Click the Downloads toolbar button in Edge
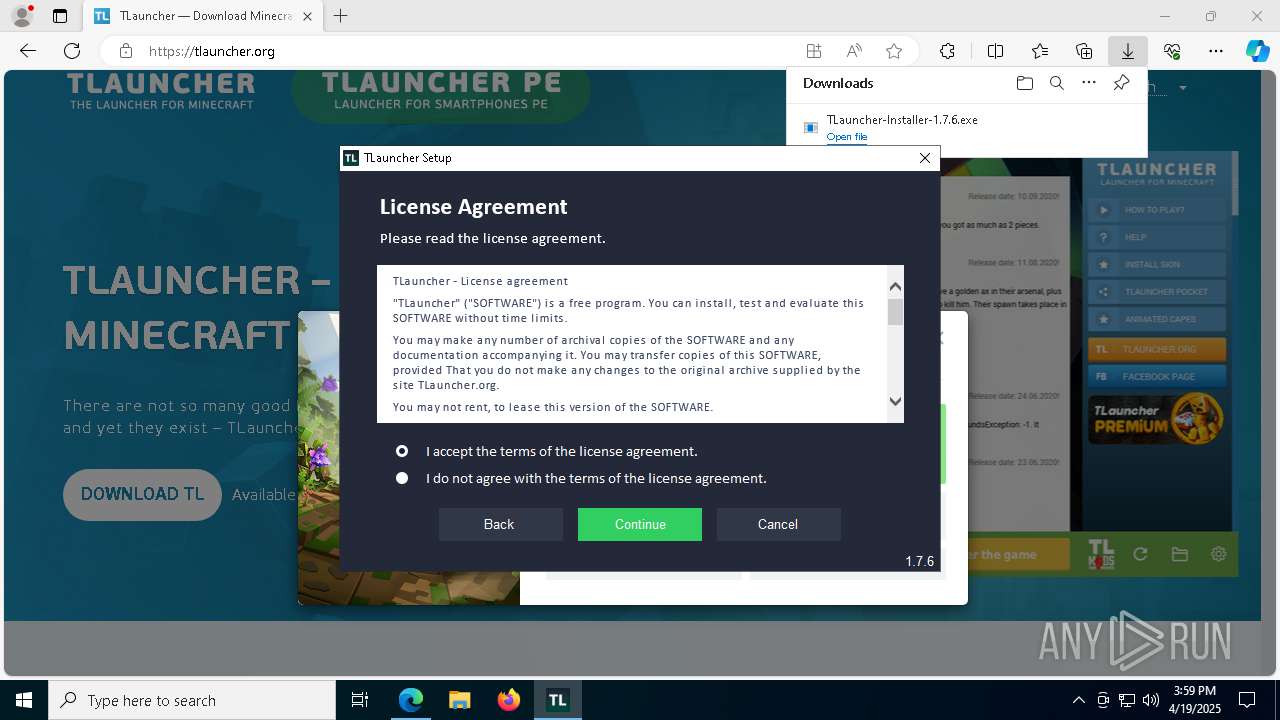The height and width of the screenshot is (720, 1280). pos(1127,51)
